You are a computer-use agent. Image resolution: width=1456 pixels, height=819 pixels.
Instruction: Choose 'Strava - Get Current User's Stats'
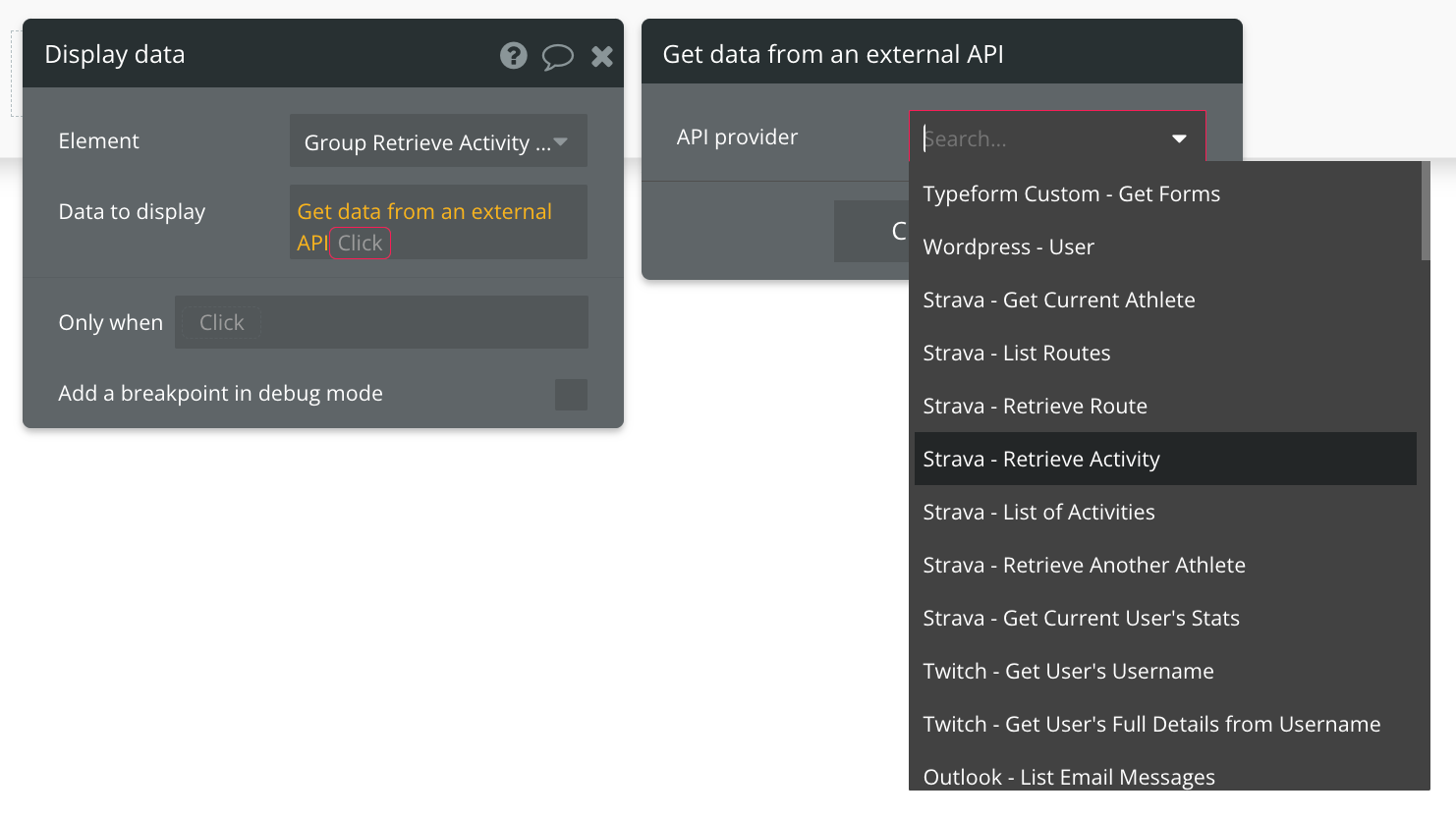click(x=1081, y=618)
